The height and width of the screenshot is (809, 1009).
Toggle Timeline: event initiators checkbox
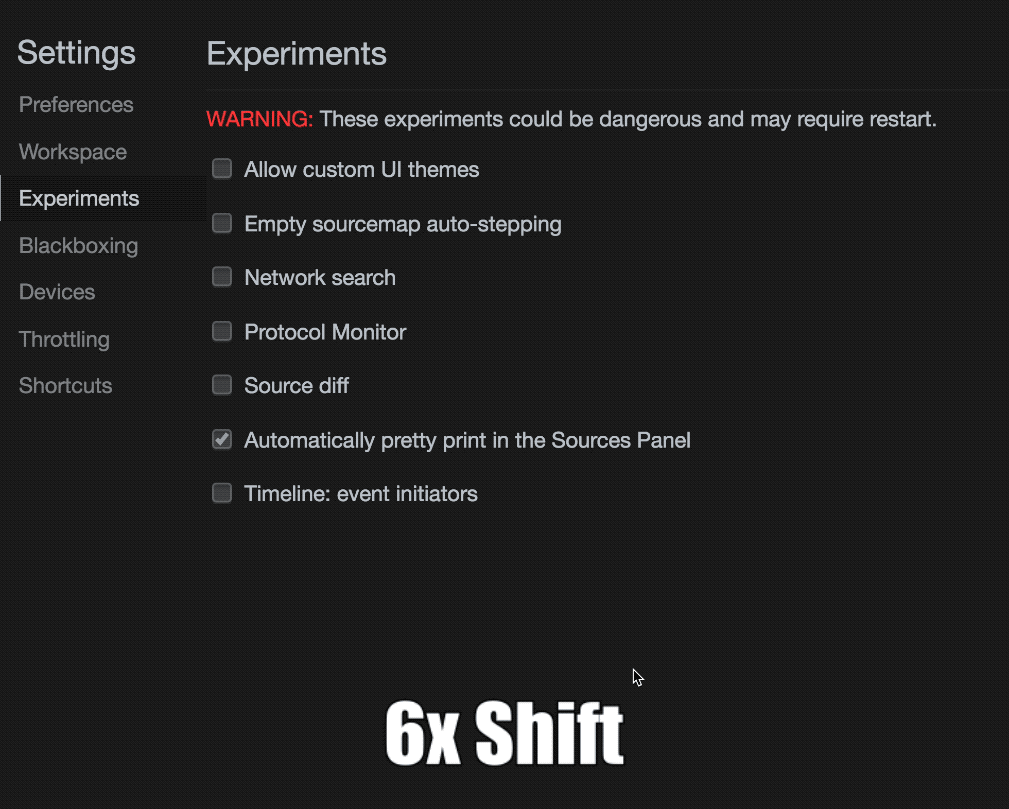[222, 493]
